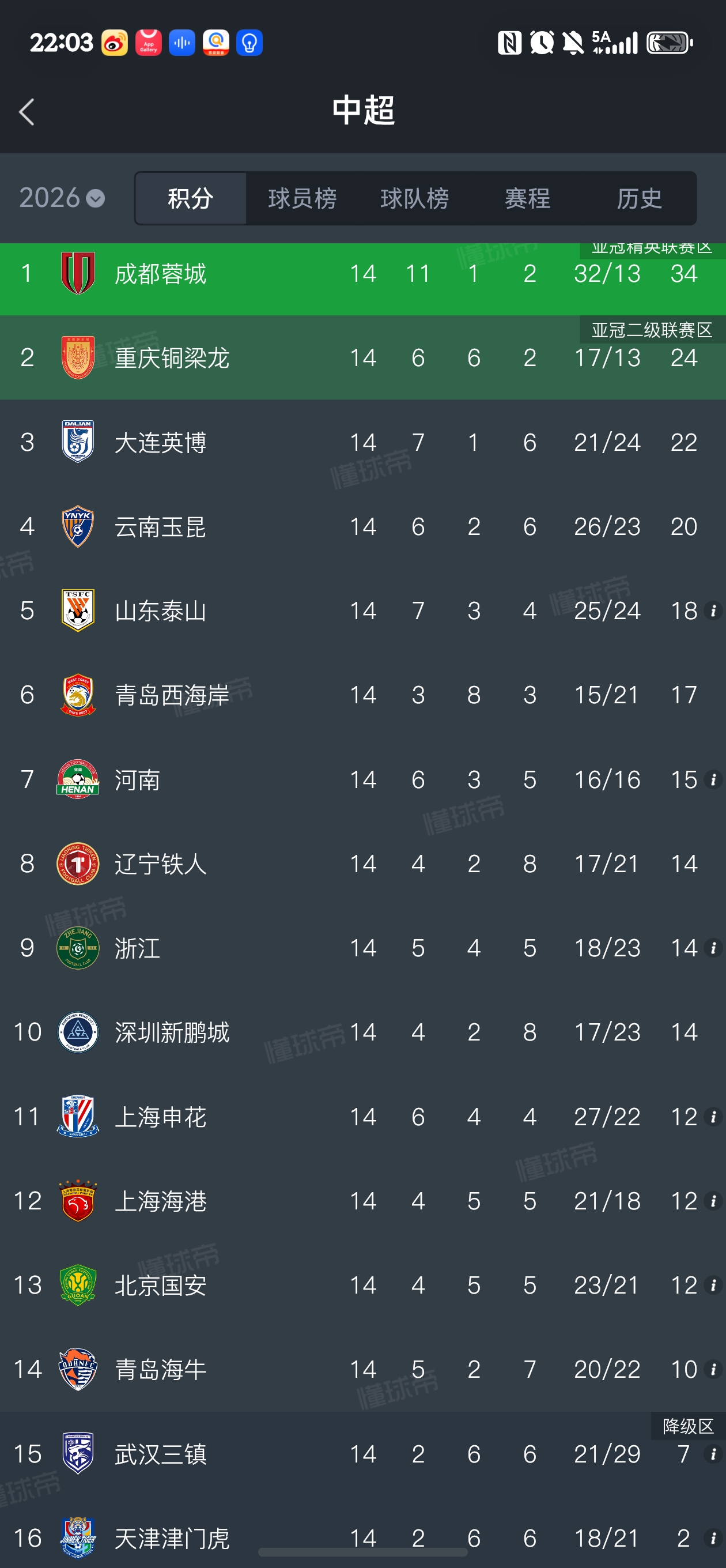The image size is (726, 1568).
Task: Open the 赛程 tab
Action: click(x=527, y=198)
